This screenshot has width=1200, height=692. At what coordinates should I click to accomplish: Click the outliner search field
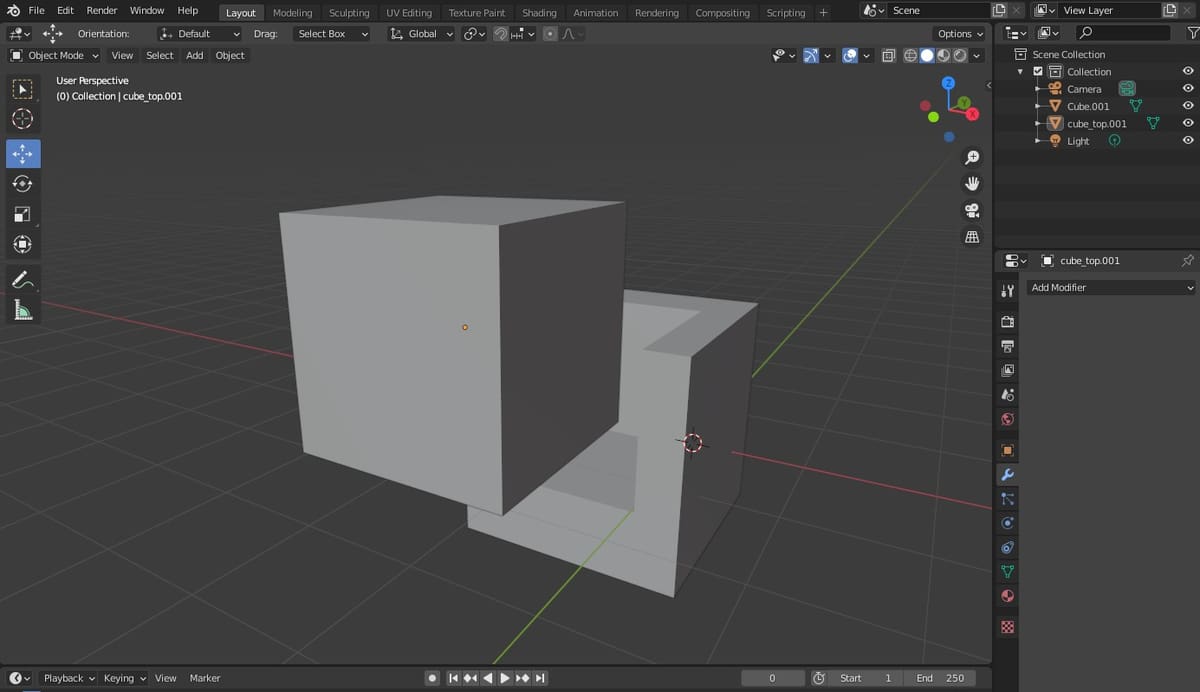click(x=1122, y=33)
